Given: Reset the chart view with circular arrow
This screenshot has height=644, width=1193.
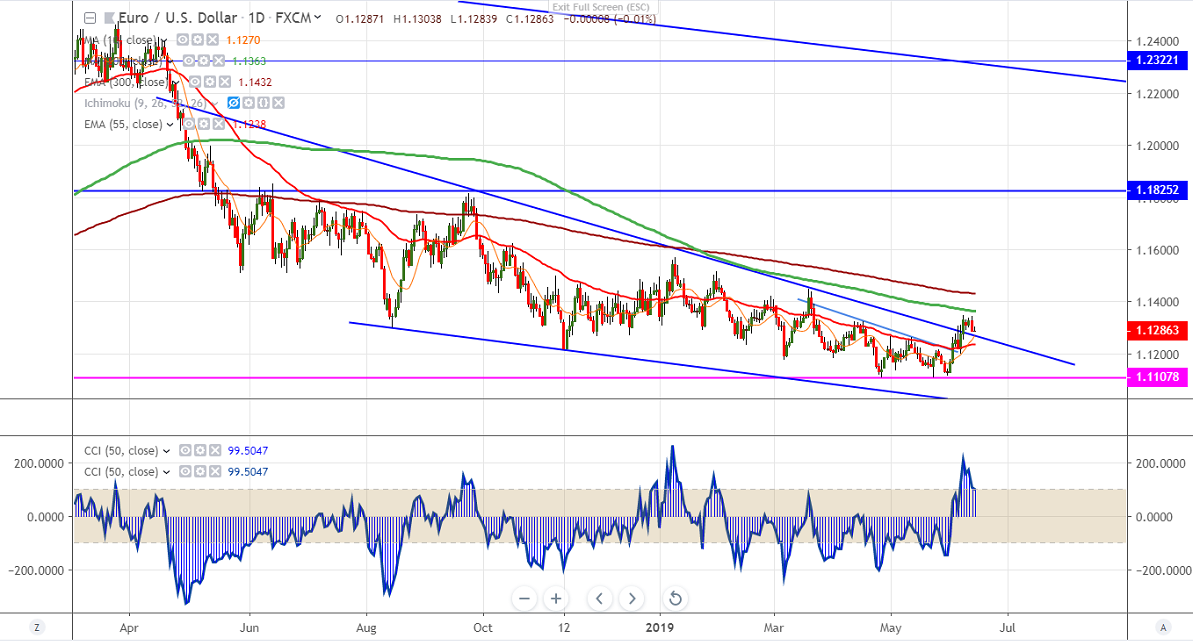Looking at the screenshot, I should point(675,598).
